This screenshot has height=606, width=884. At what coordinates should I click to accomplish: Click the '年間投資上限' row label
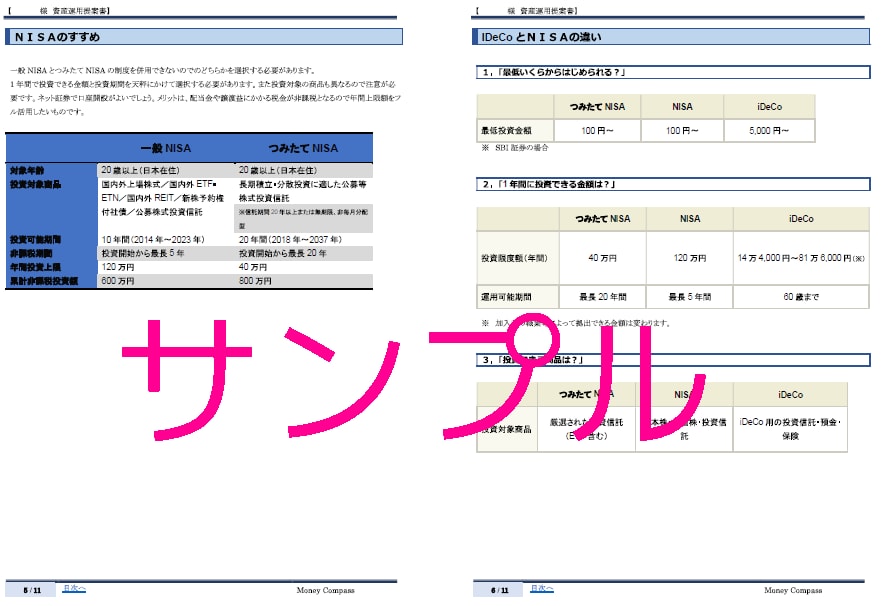pos(36,267)
